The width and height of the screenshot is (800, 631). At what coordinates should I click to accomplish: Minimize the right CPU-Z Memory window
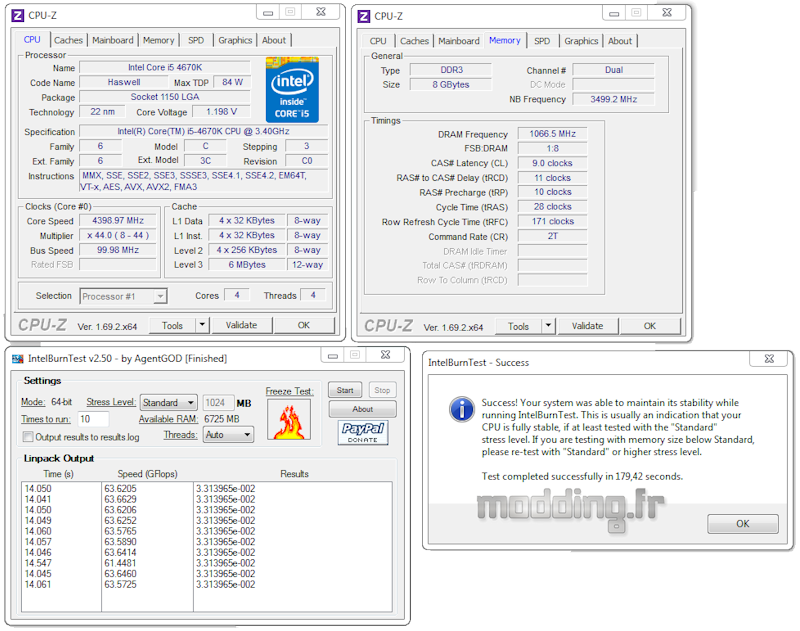coord(614,13)
